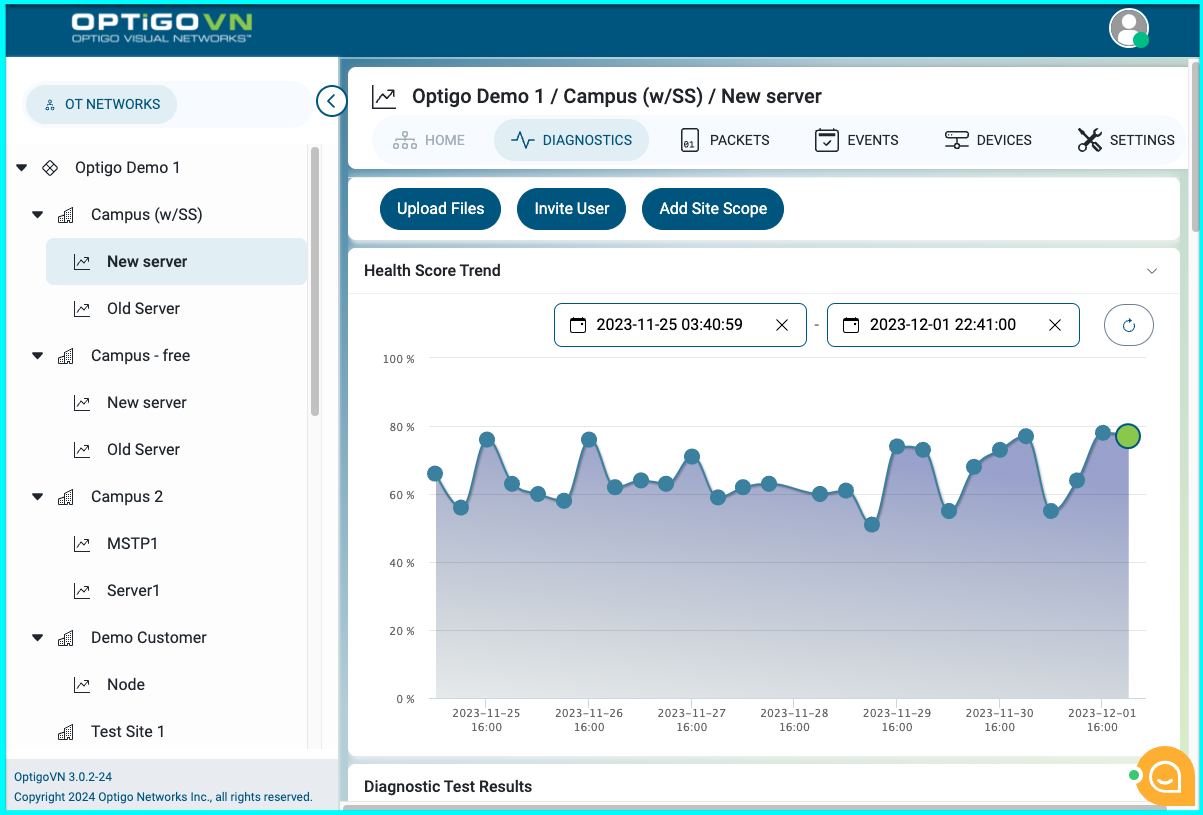Click the Campus (w/SS) site building icon
The width and height of the screenshot is (1203, 815).
65,215
